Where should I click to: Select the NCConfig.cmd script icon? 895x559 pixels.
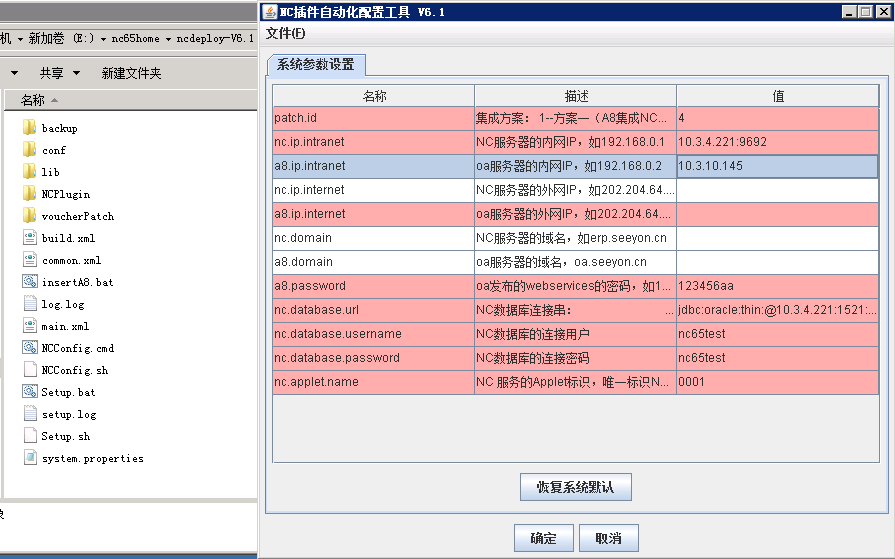coord(30,347)
